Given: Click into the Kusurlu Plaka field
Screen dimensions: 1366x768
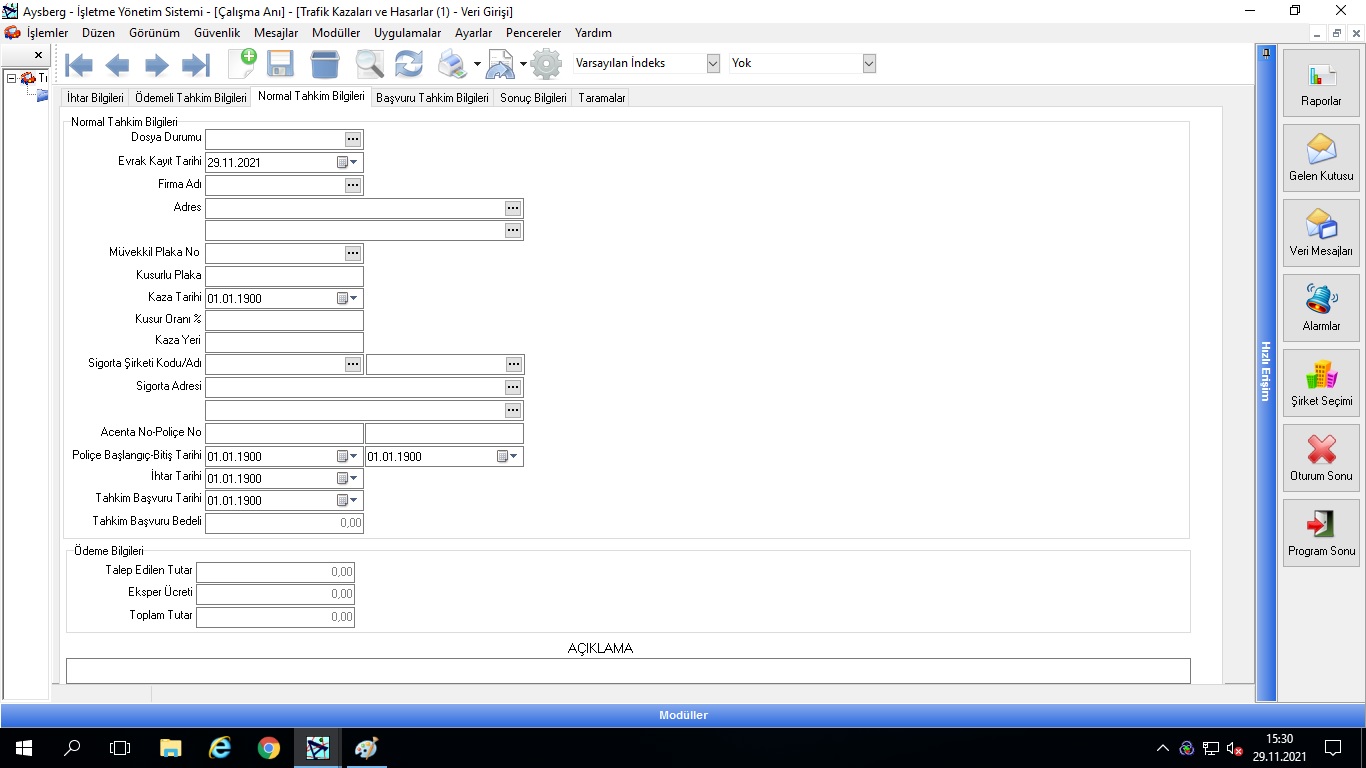Looking at the screenshot, I should [x=284, y=276].
